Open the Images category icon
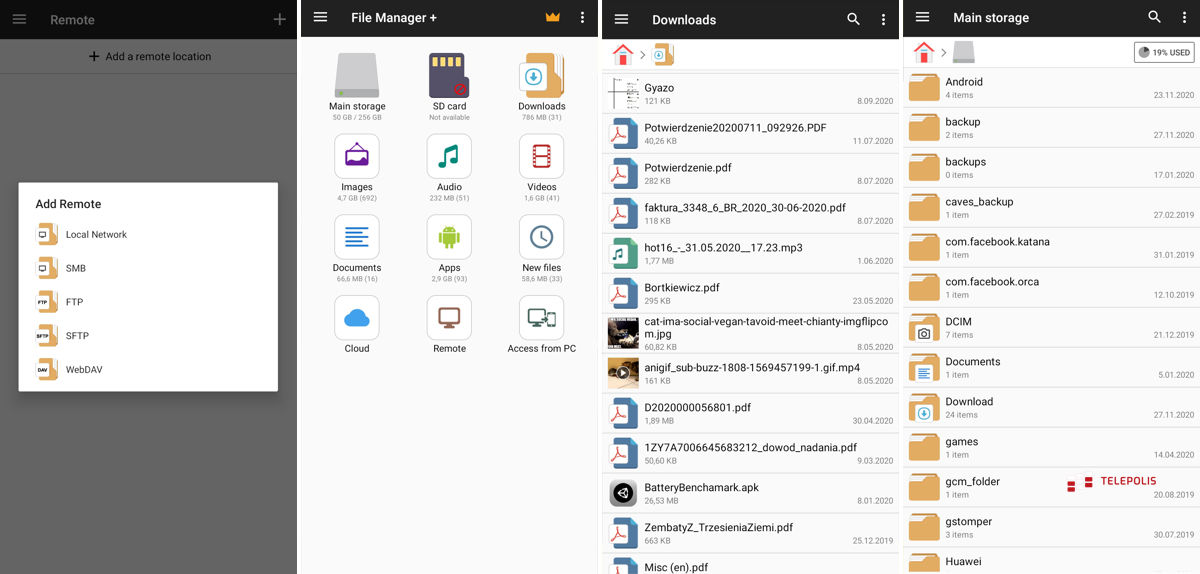This screenshot has width=1200, height=574. coord(357,156)
